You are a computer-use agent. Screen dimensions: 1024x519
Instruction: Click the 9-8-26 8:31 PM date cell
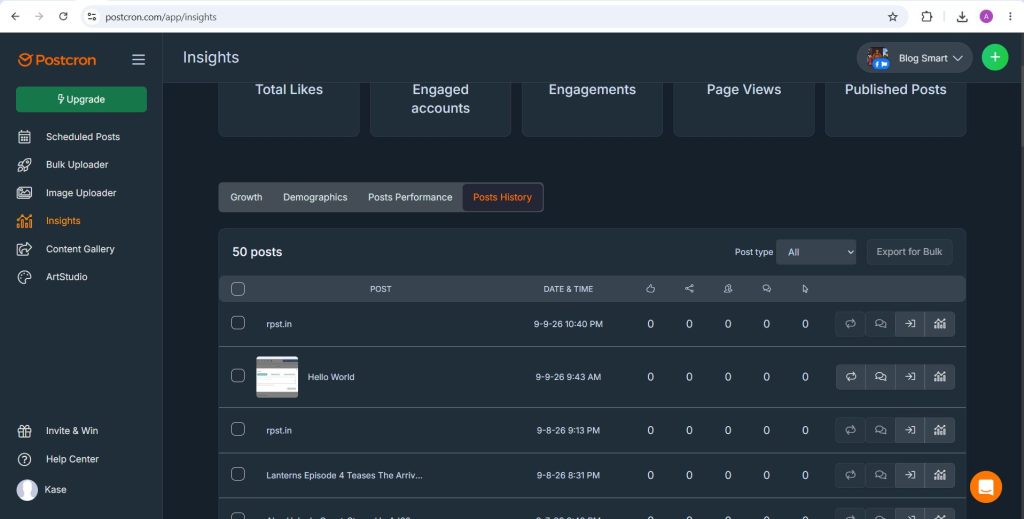click(568, 475)
